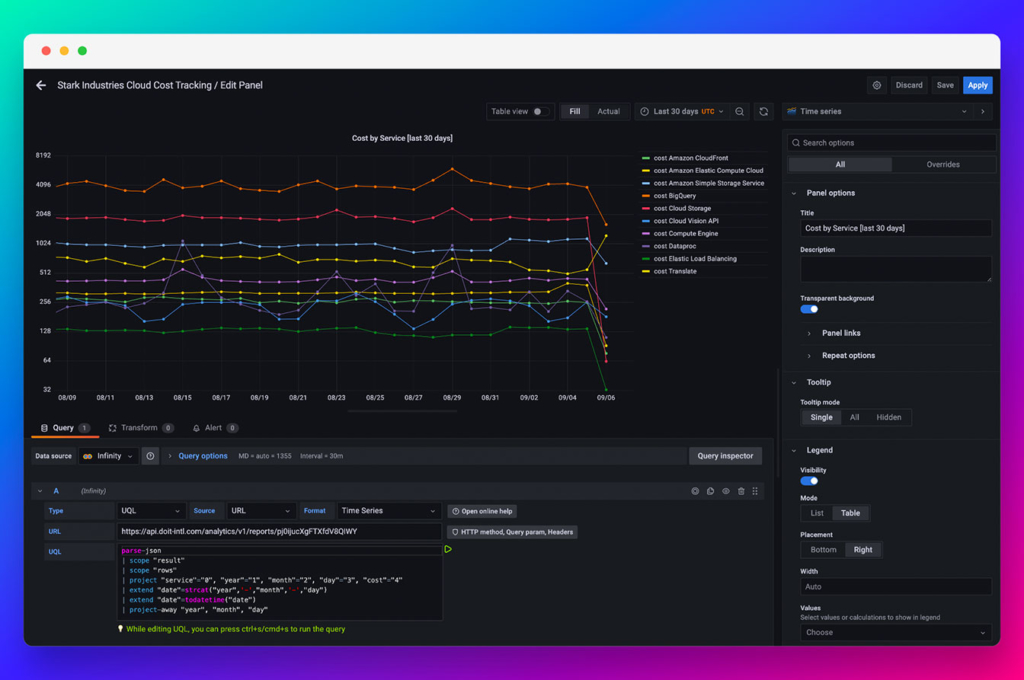Screen dimensions: 1024x680
Task: Open the Last 30 days time picker
Action: tap(683, 112)
